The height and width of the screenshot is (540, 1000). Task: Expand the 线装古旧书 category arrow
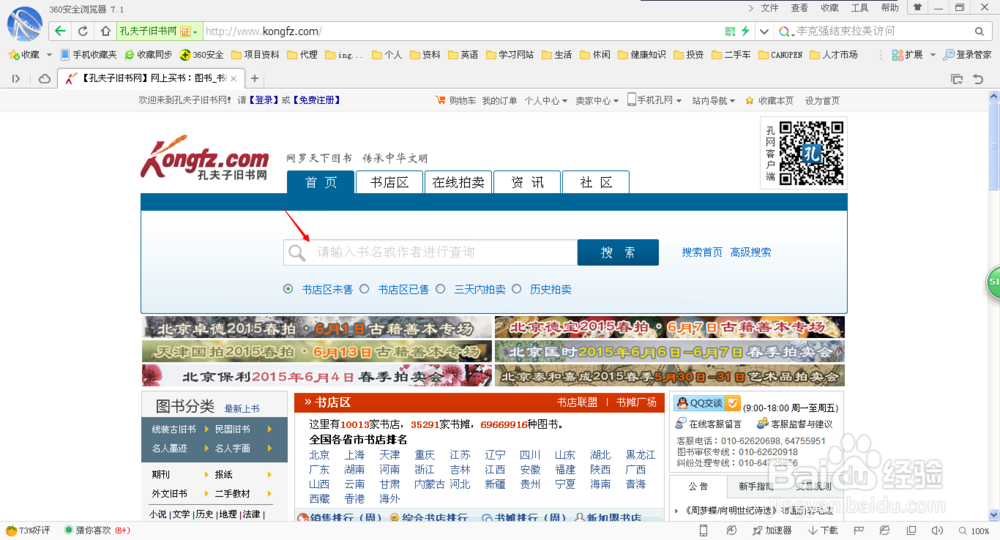pos(207,429)
